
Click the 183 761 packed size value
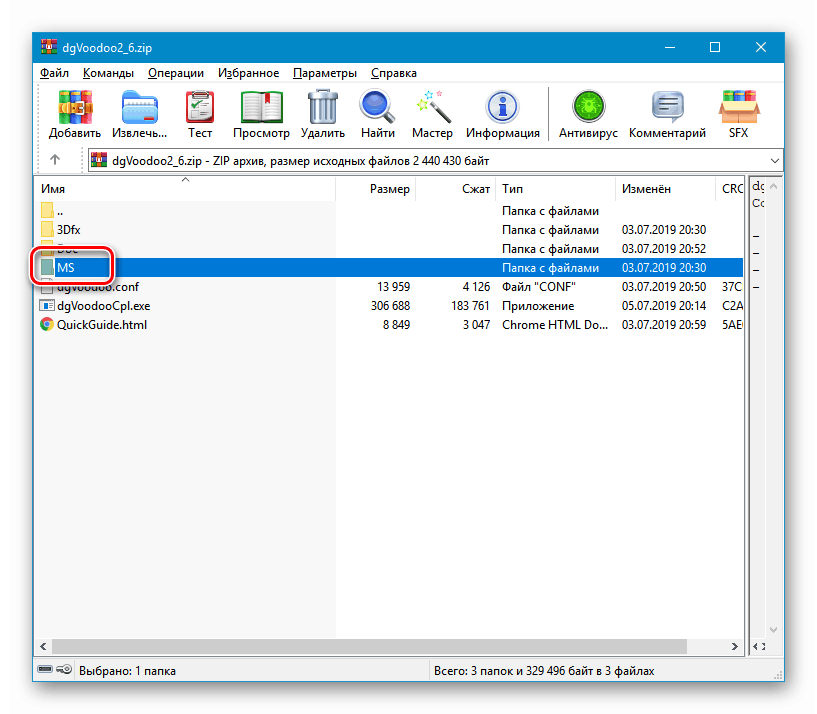click(x=471, y=306)
